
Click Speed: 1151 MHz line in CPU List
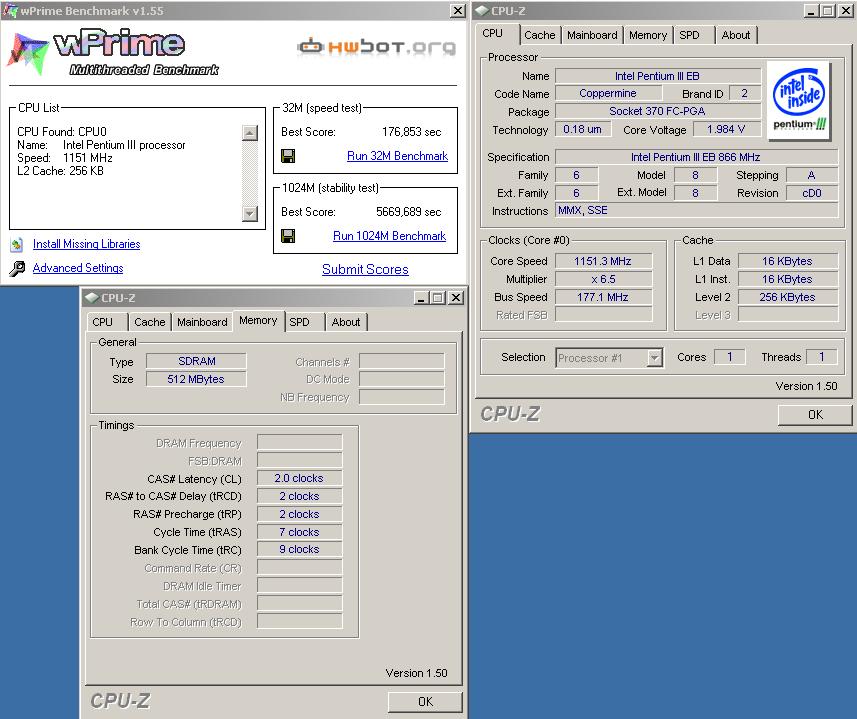pos(64,158)
